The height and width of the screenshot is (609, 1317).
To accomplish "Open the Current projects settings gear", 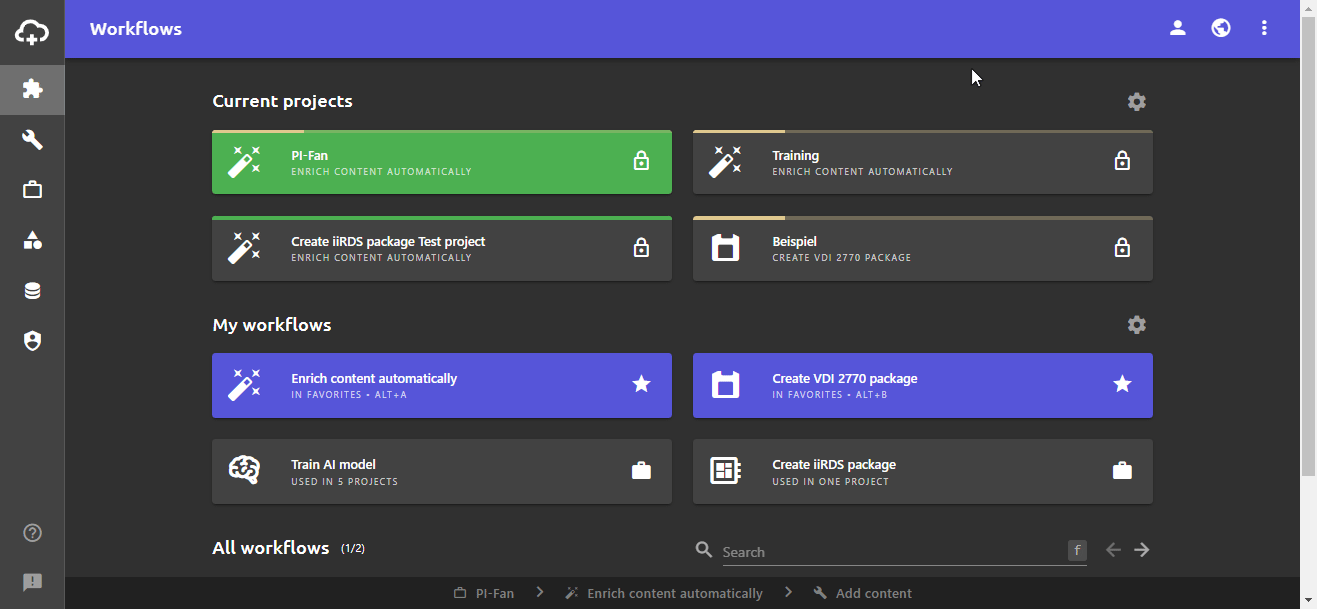I will click(x=1137, y=101).
